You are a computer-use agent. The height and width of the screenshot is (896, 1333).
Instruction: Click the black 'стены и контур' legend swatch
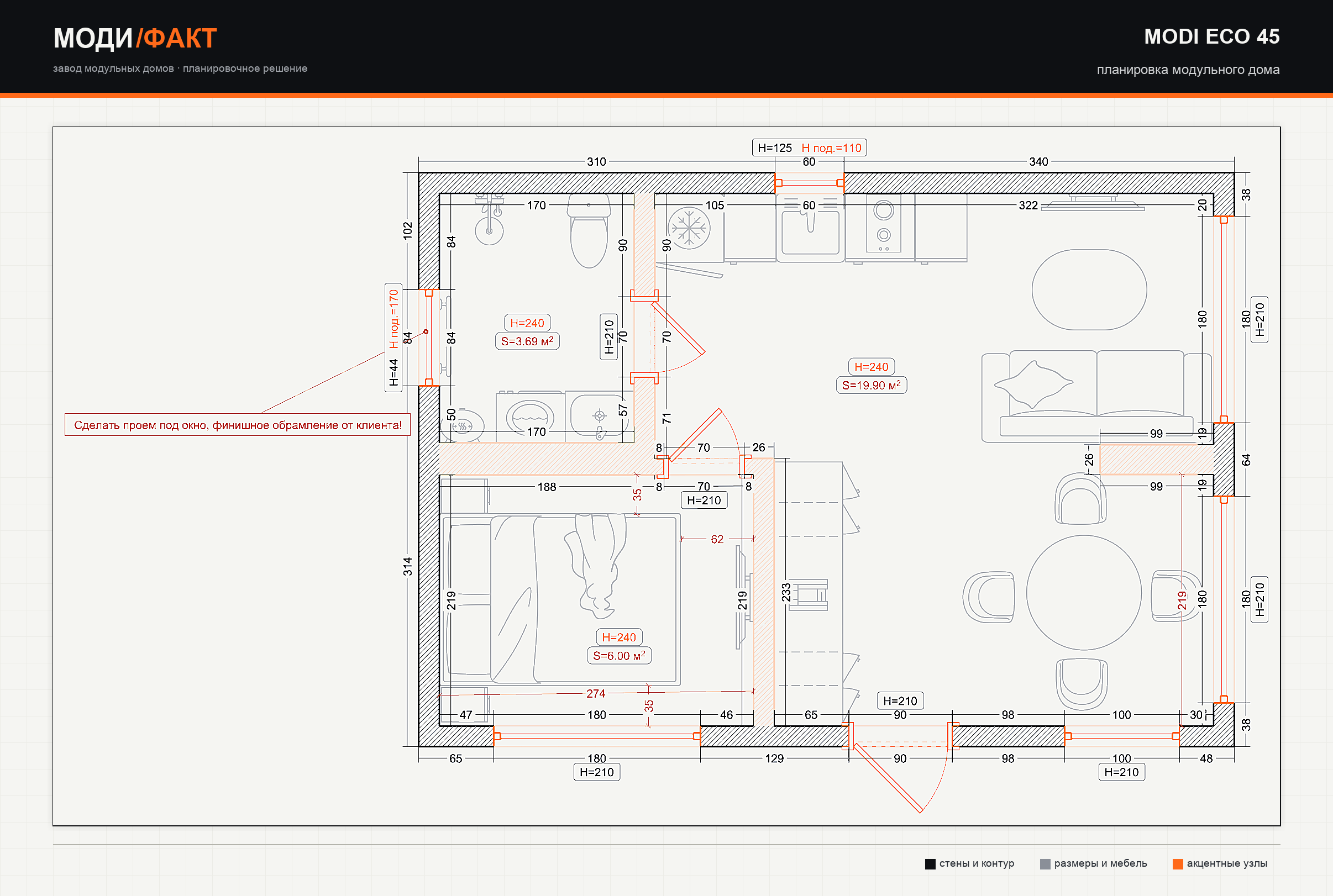point(930,864)
